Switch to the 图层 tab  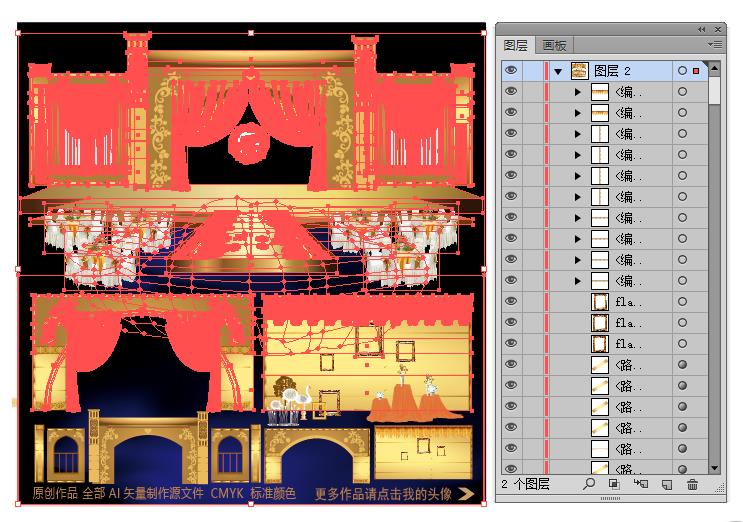coord(516,45)
